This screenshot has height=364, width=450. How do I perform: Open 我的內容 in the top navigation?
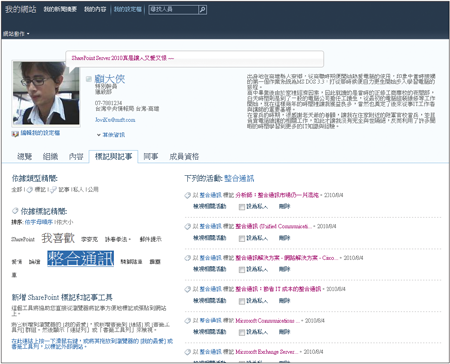[x=95, y=9]
